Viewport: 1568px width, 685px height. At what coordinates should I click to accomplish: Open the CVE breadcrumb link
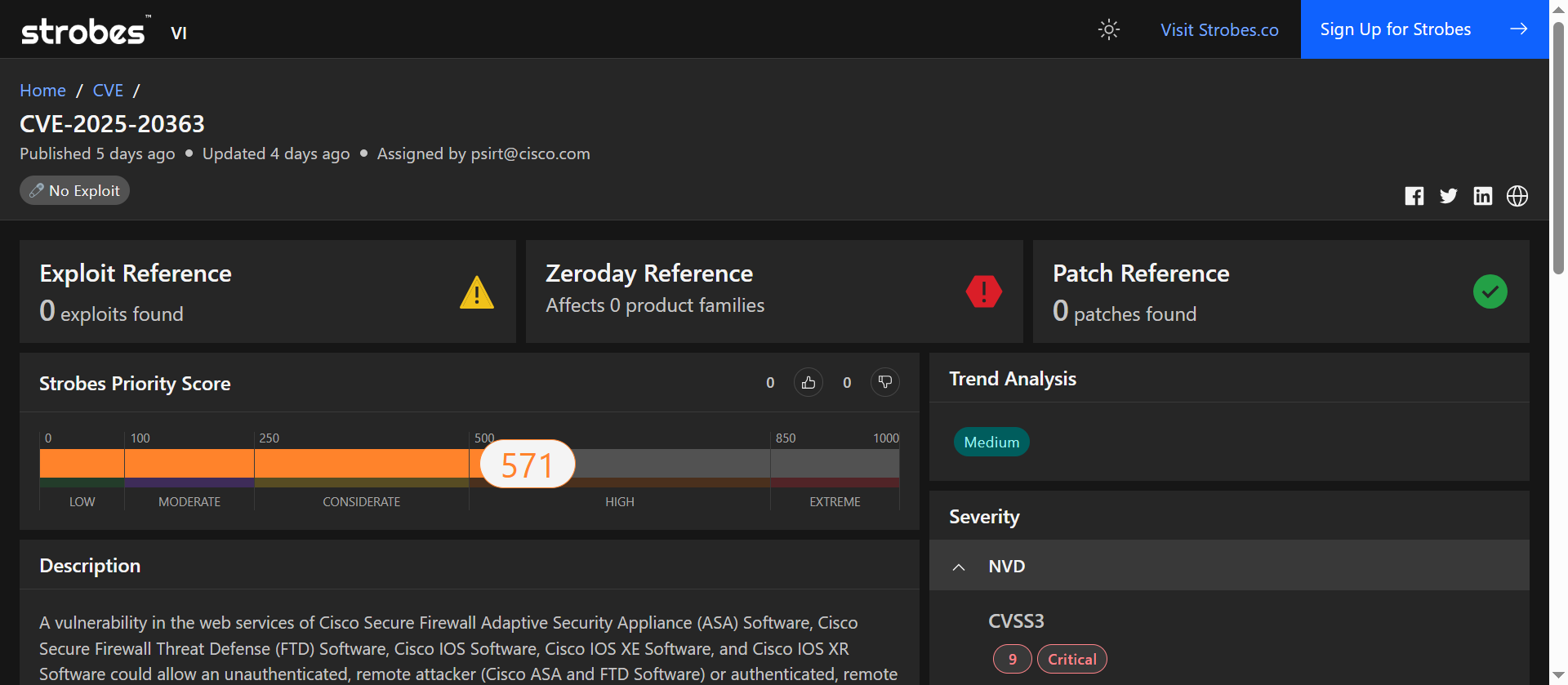pyautogui.click(x=108, y=91)
